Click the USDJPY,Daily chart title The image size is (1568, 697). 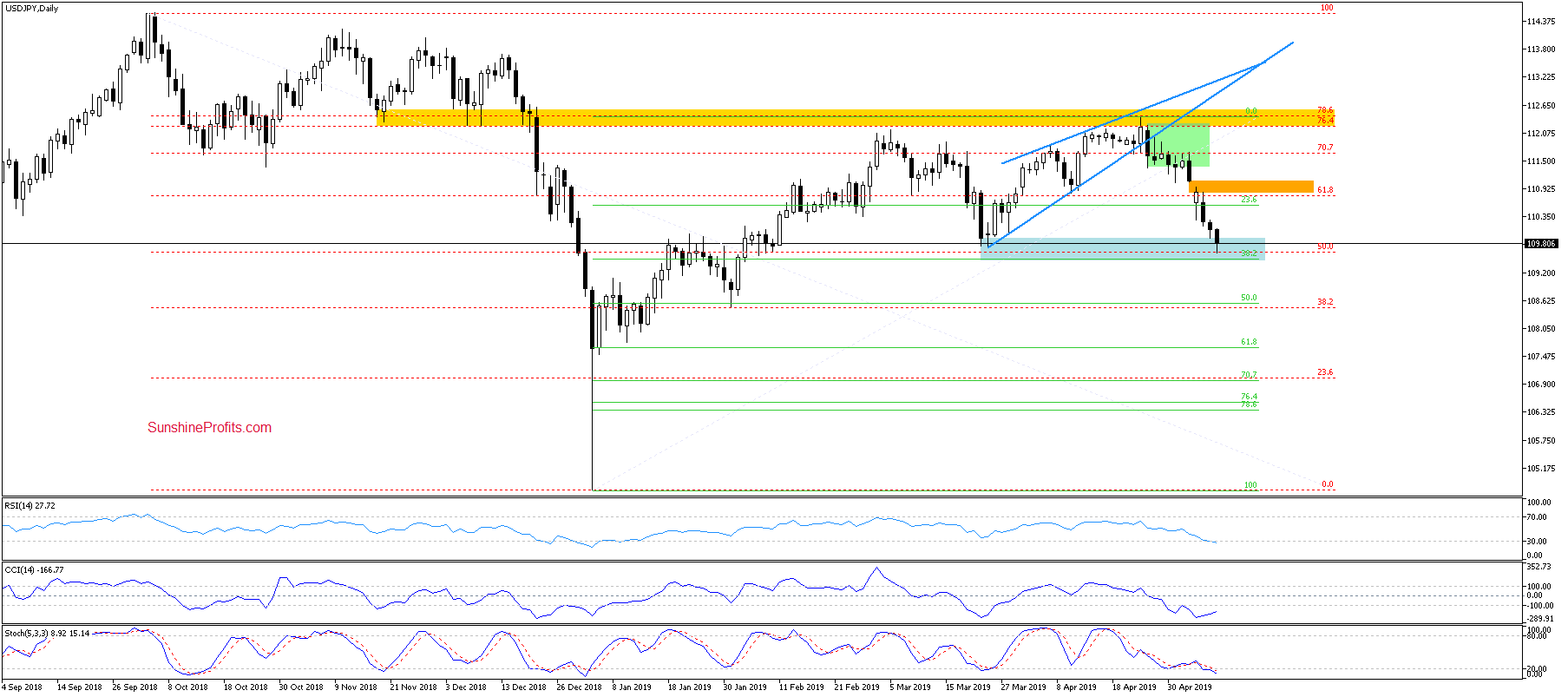coord(32,9)
